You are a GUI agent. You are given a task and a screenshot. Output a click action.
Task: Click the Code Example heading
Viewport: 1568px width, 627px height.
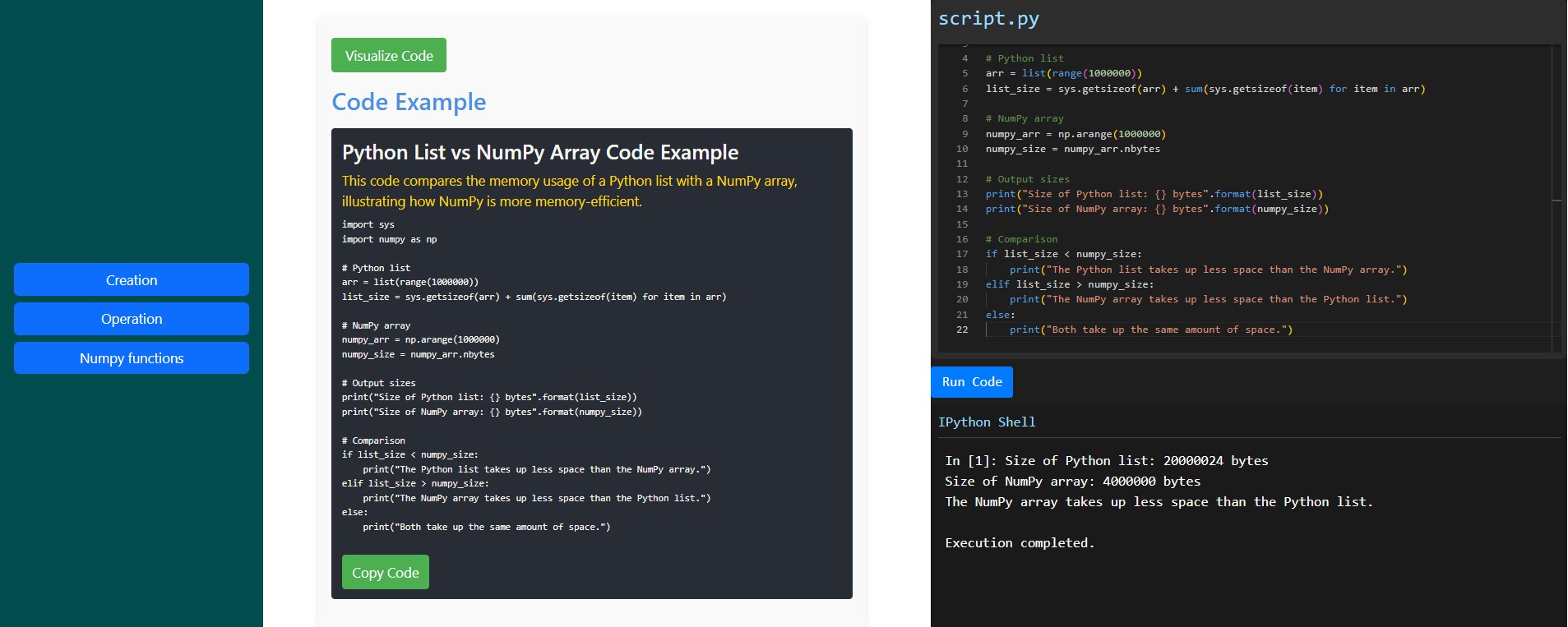coord(409,102)
